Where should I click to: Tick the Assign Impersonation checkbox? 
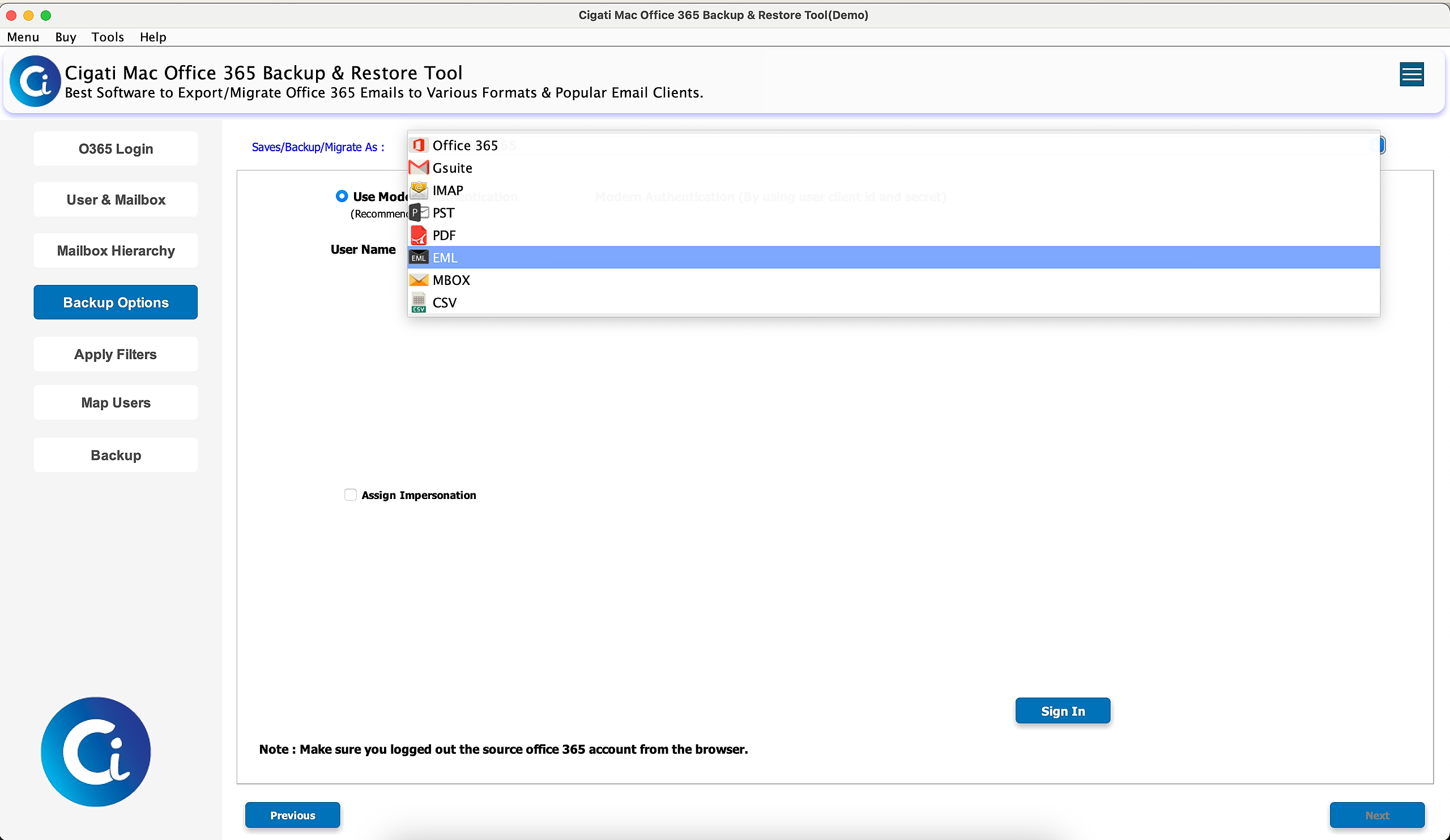[x=351, y=495]
